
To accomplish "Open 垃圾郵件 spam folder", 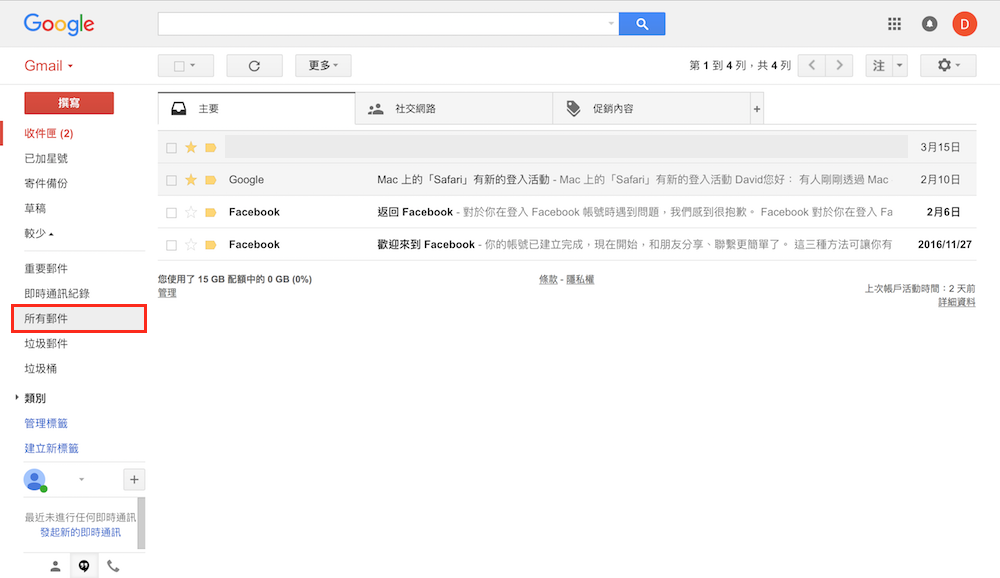I will 46,343.
